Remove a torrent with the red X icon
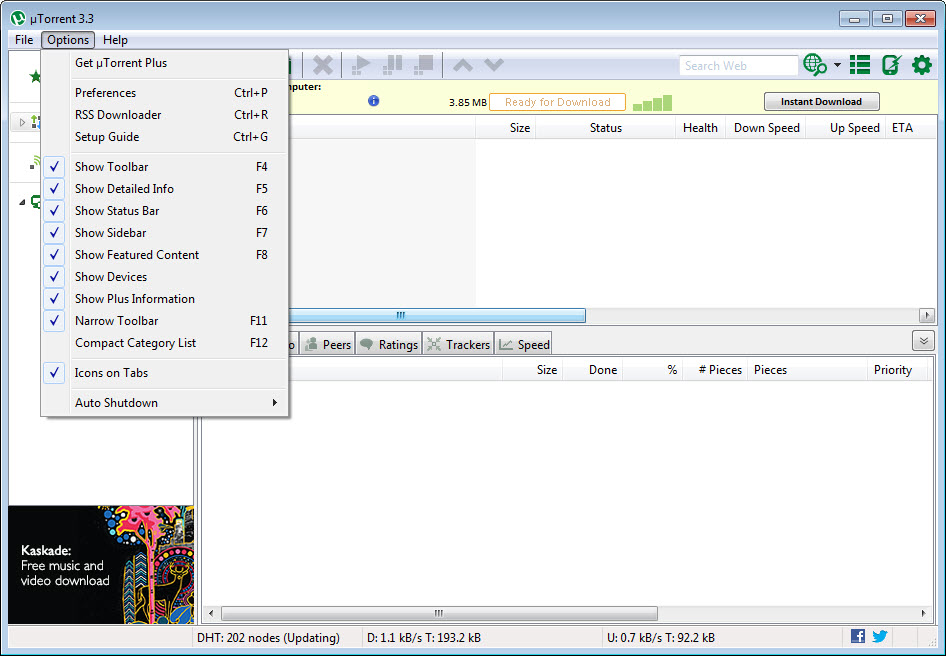This screenshot has height=656, width=946. (323, 65)
